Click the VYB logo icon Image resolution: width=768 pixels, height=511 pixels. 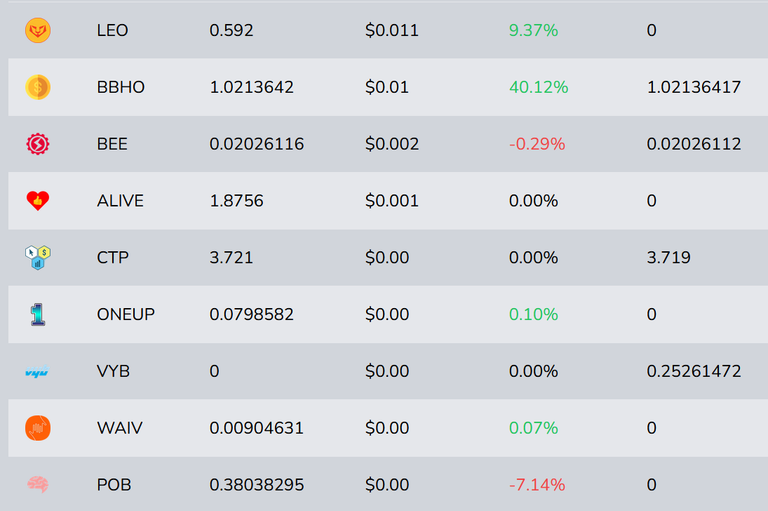click(37, 371)
